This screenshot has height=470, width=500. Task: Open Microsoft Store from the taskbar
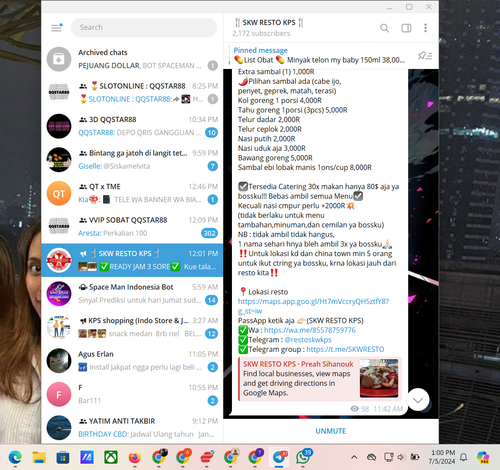[63, 457]
